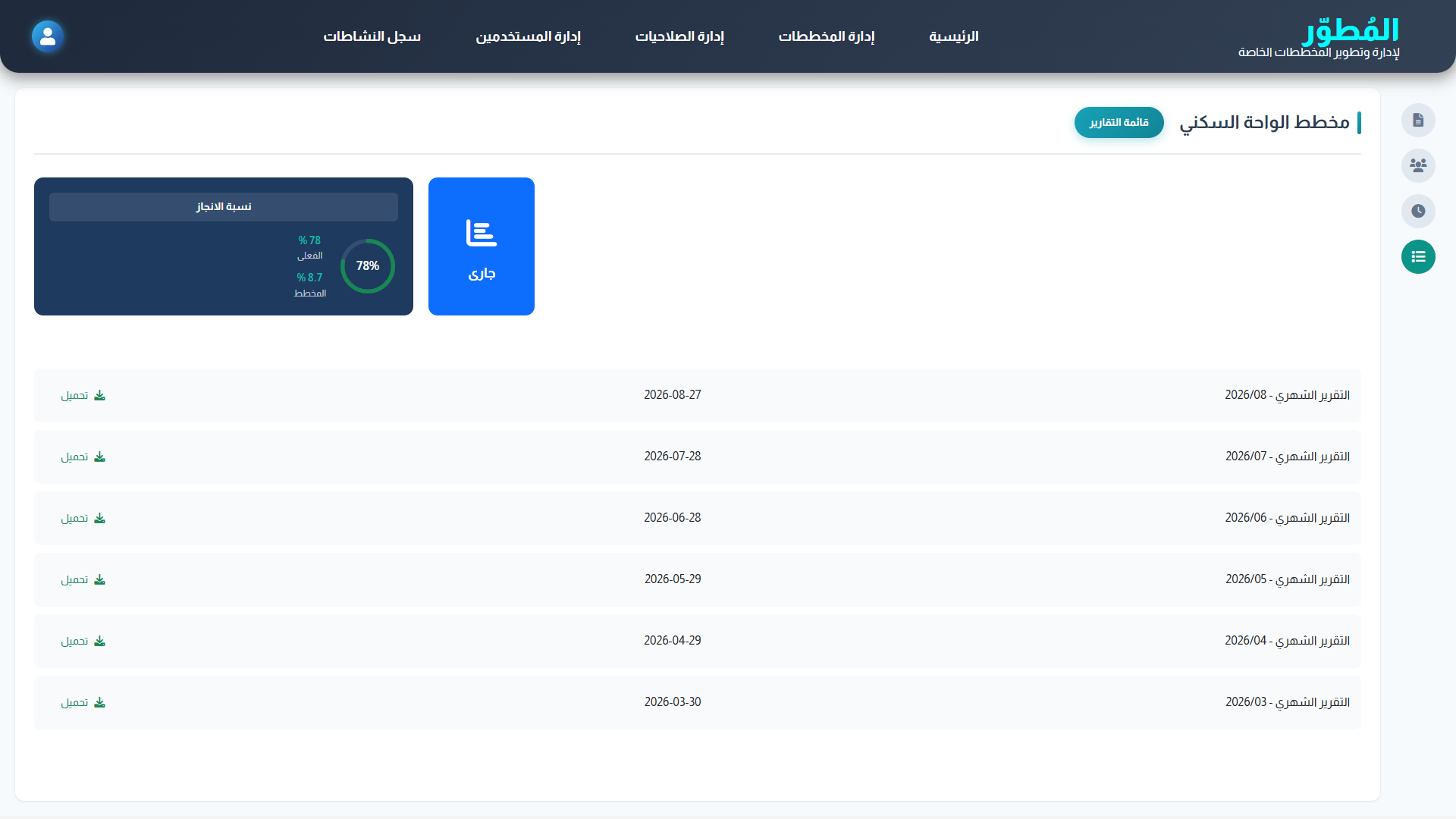Click the chart icon on the جارى card
The height and width of the screenshot is (819, 1456).
pyautogui.click(x=482, y=233)
